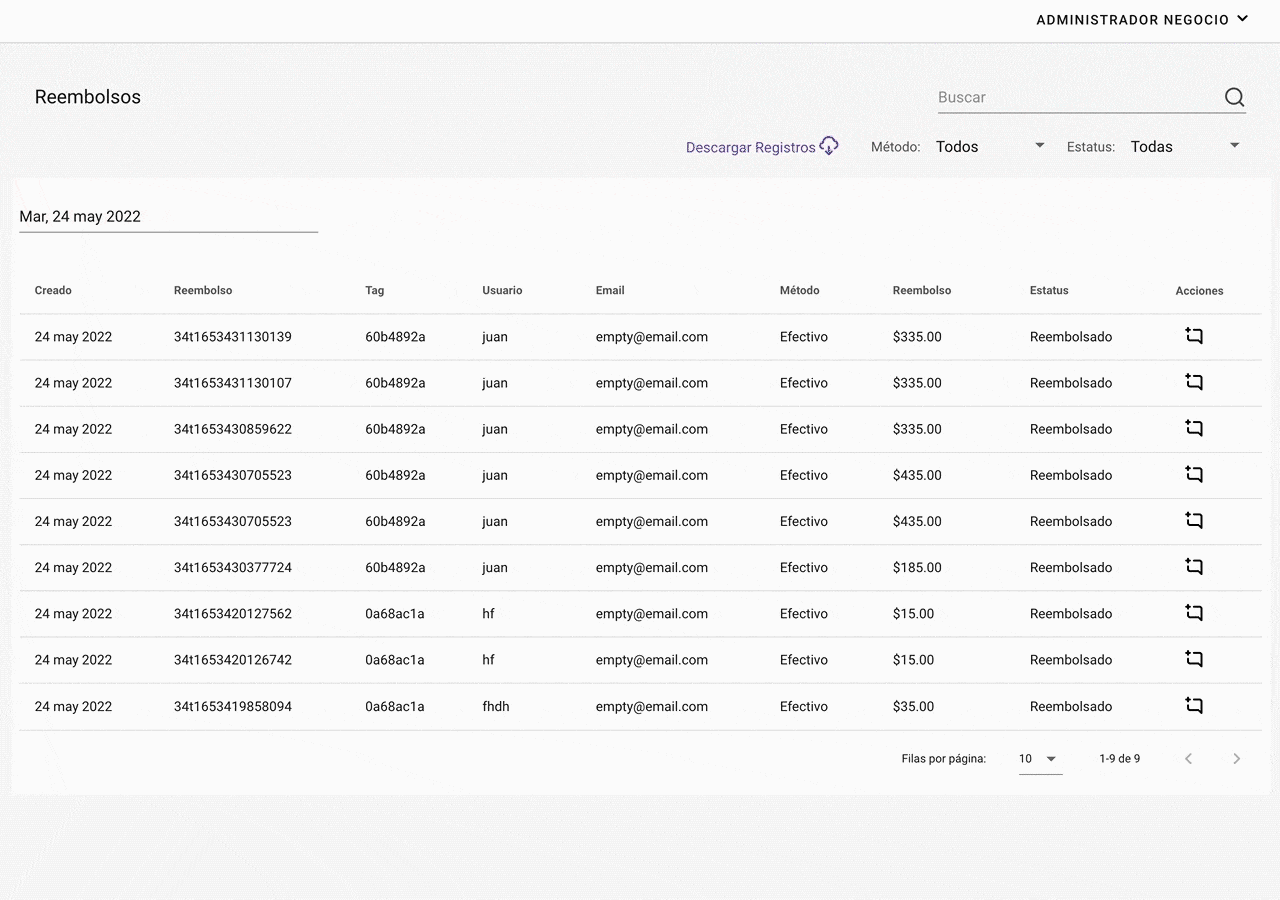Click the Descargar Registros link

[750, 147]
